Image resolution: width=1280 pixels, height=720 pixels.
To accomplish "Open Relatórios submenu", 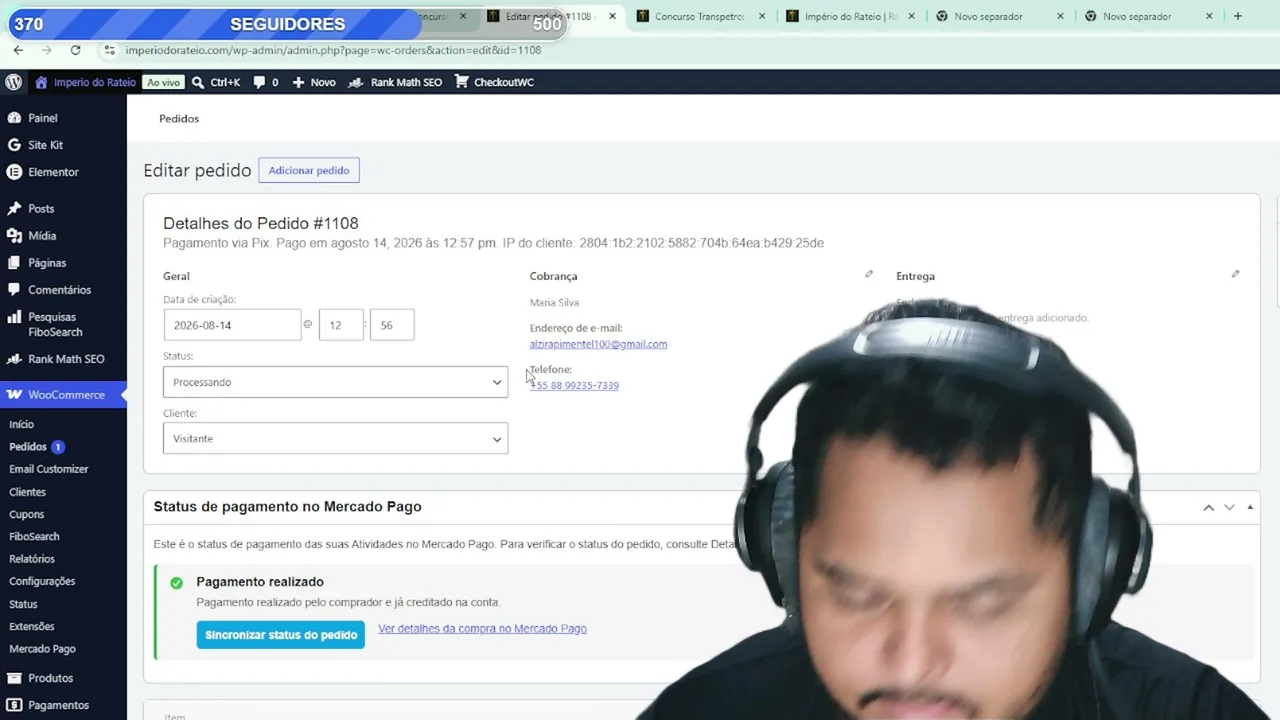I will pyautogui.click(x=32, y=559).
